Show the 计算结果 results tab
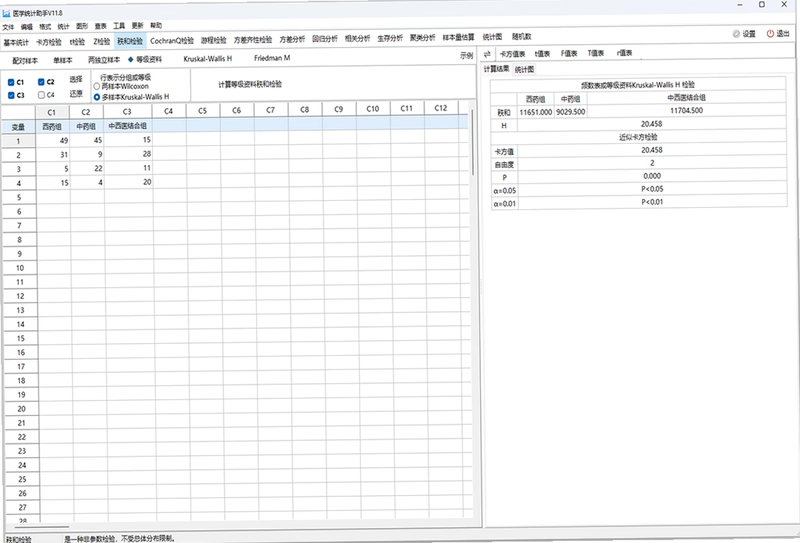 point(496,69)
